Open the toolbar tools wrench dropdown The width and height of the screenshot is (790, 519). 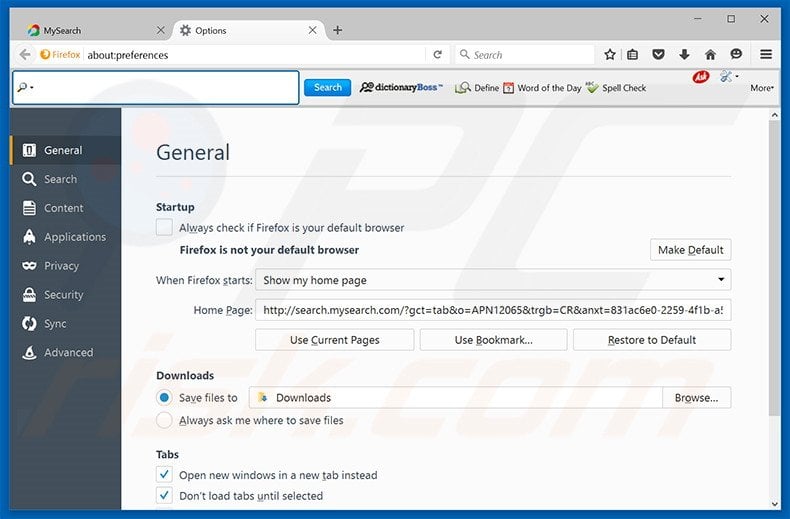(729, 77)
